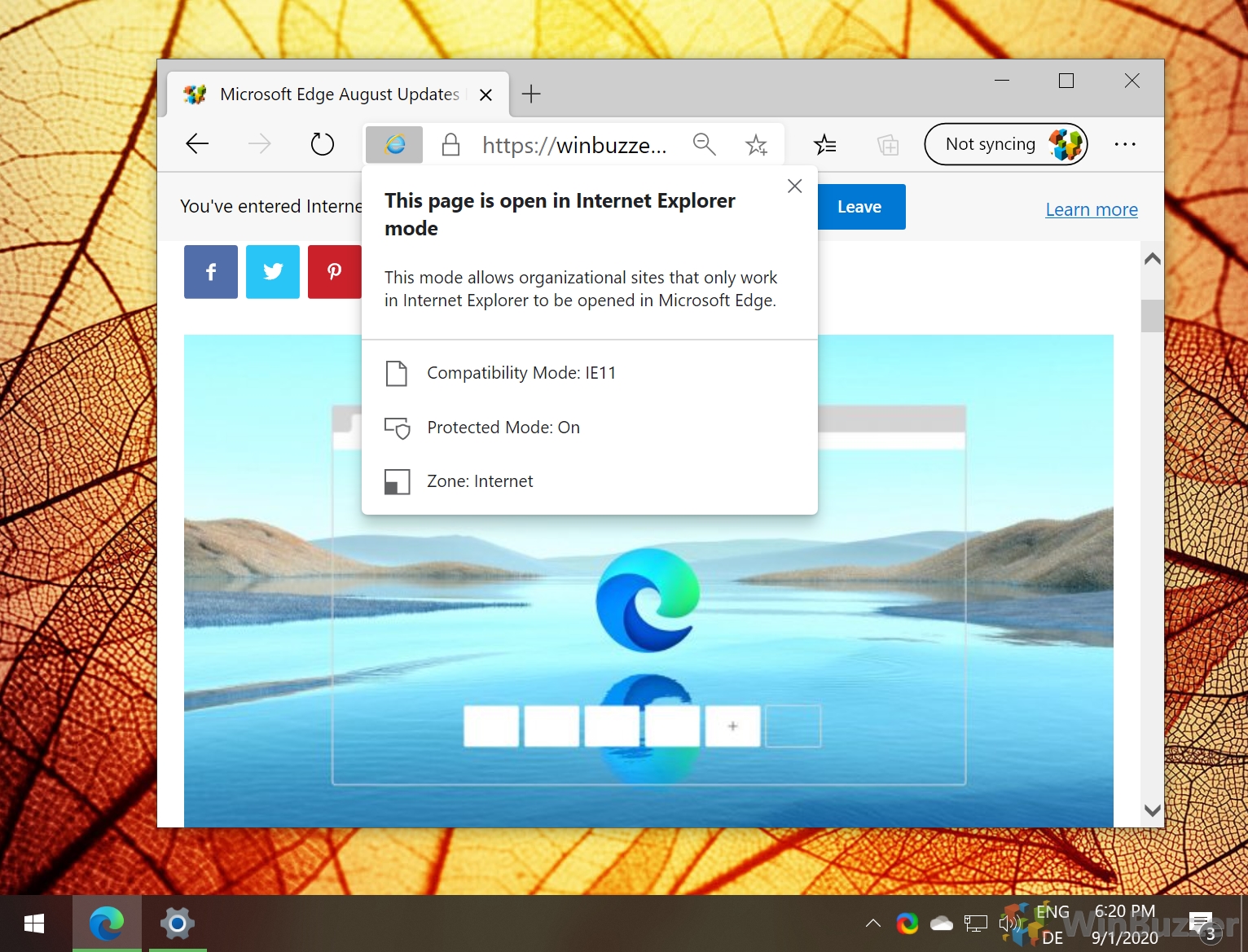Add this page to favorites
The height and width of the screenshot is (952, 1248).
pyautogui.click(x=756, y=145)
